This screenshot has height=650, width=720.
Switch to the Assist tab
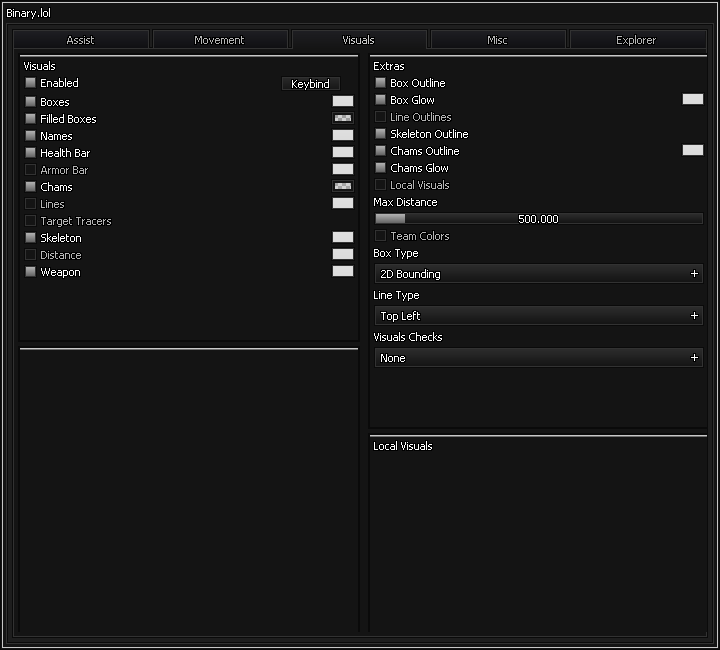81,40
